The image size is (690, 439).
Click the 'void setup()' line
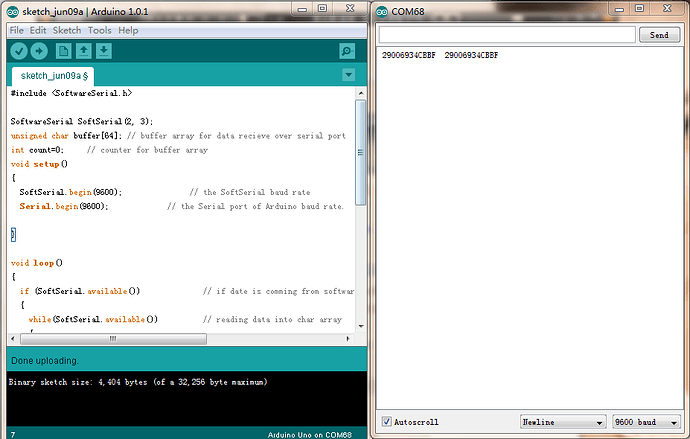pos(39,164)
